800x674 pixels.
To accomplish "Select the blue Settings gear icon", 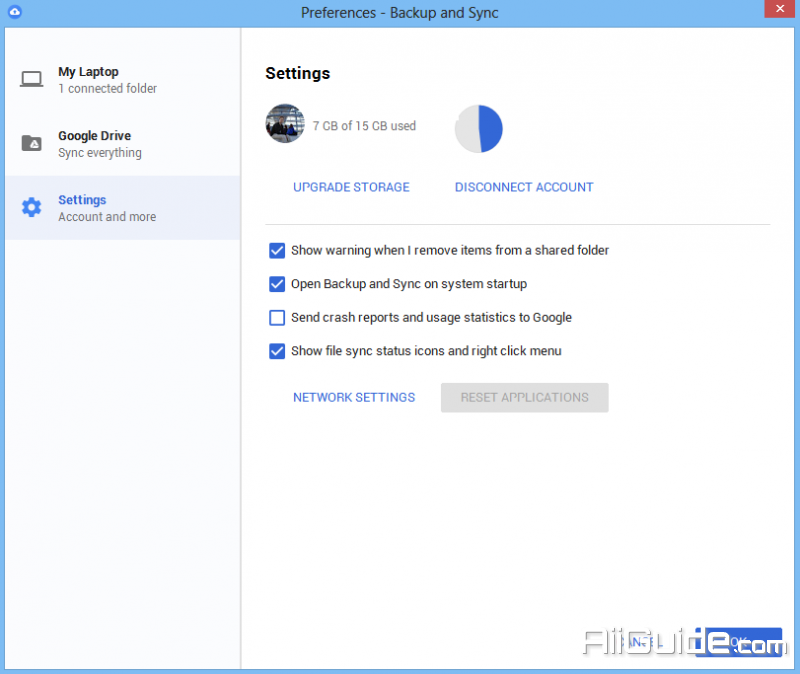I will click(x=32, y=207).
